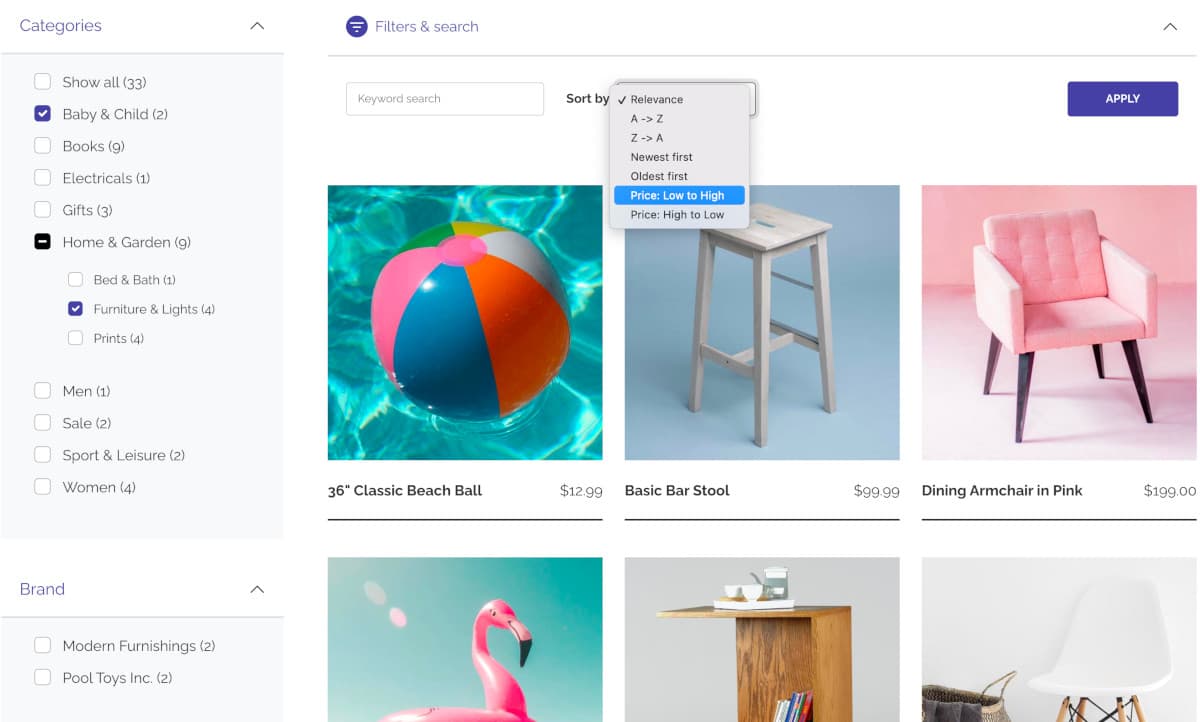Choose Price: Low to High sort option
Image resolution: width=1200 pixels, height=722 pixels.
[677, 196]
